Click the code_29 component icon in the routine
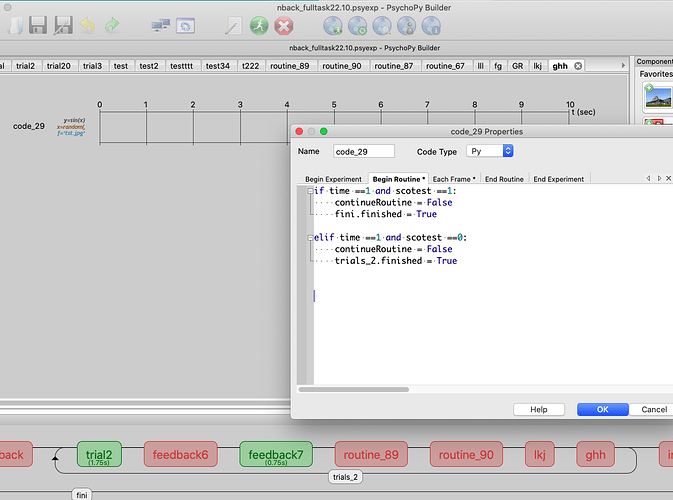Viewport: 673px width, 500px height. pos(71,127)
